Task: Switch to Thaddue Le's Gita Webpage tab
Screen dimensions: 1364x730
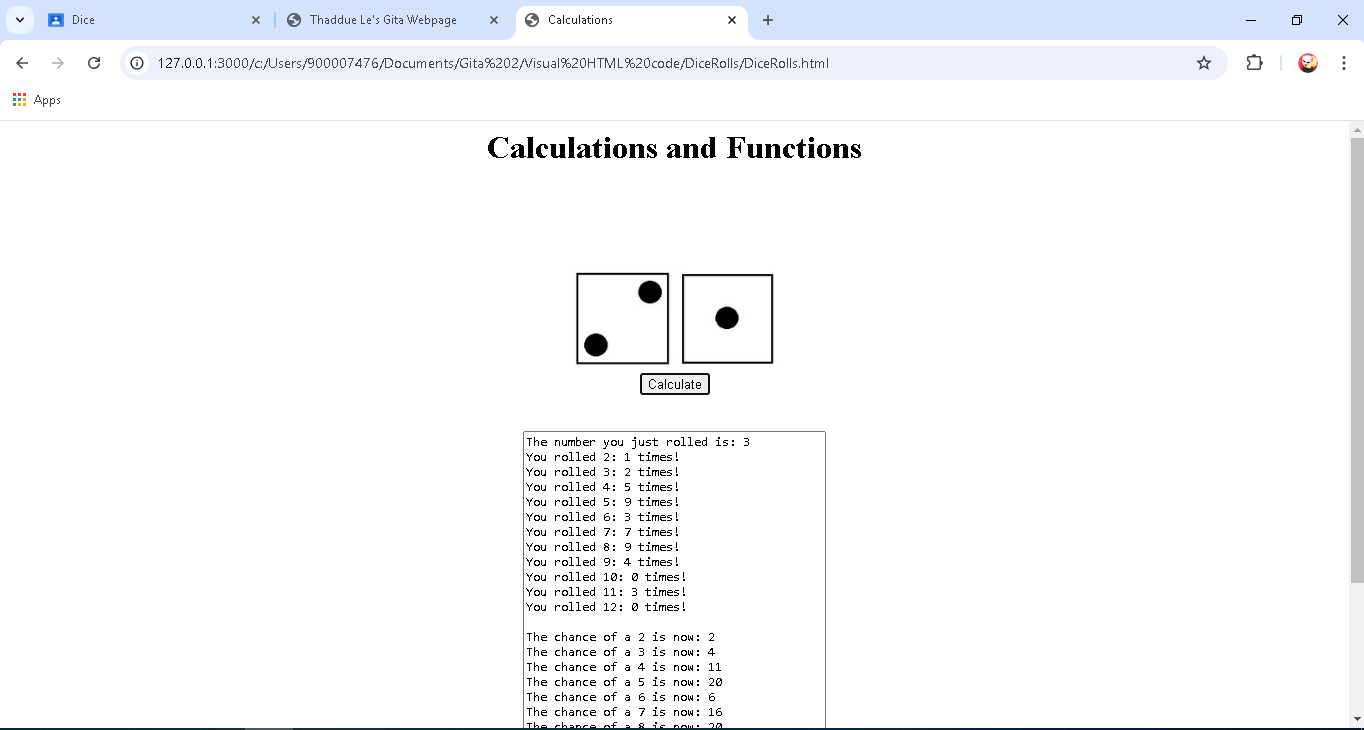Action: click(x=383, y=20)
